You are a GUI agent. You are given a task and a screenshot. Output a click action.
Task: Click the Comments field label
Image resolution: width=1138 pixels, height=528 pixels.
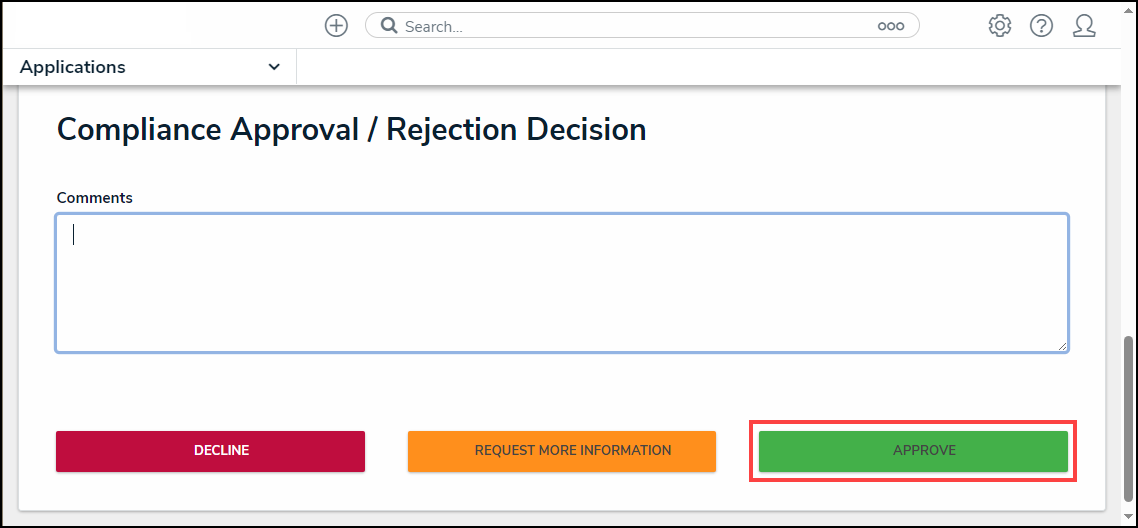tap(94, 198)
